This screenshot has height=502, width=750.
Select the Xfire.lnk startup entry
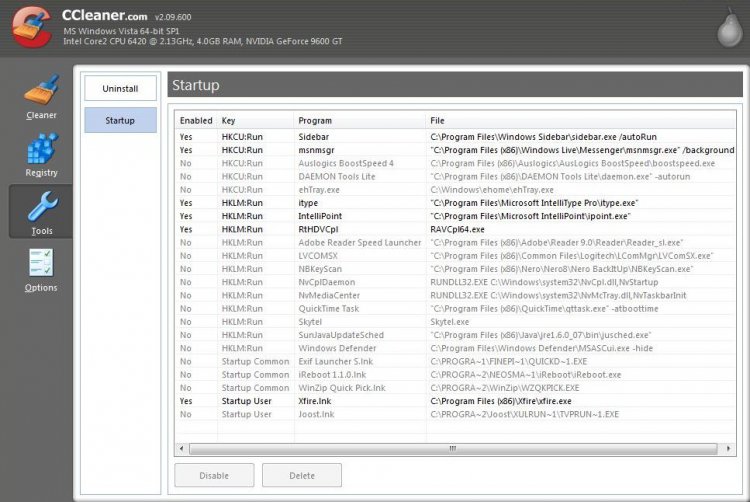[455, 401]
